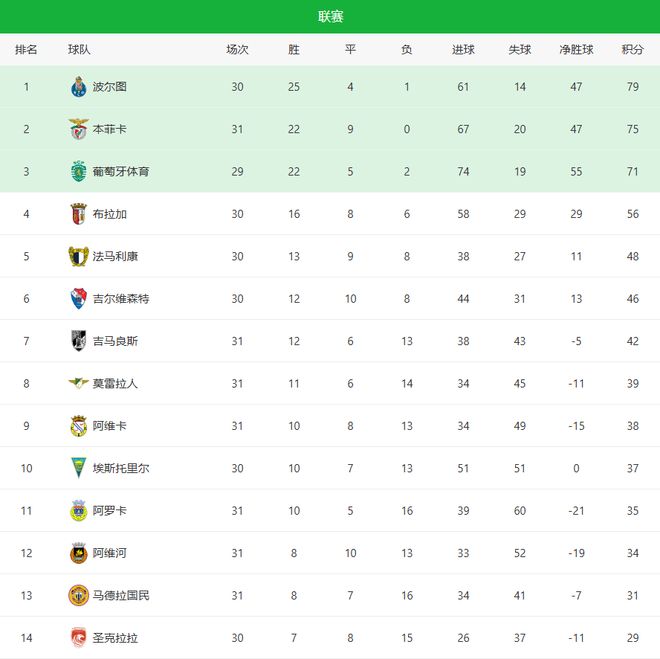Click the 进球 column header

pos(463,49)
